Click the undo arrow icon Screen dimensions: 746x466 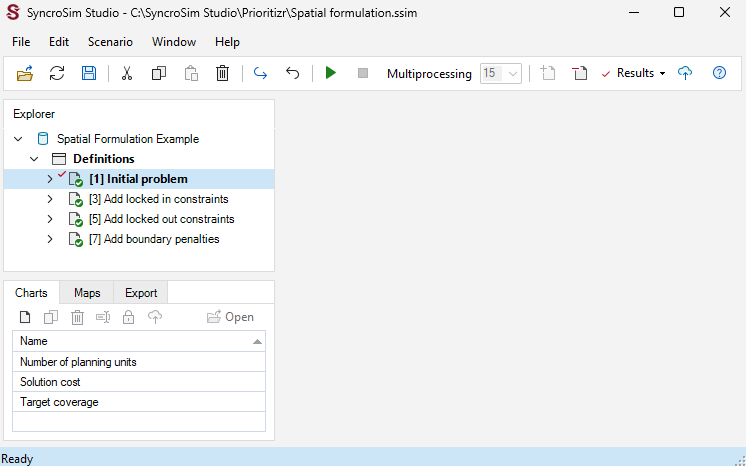pyautogui.click(x=292, y=73)
